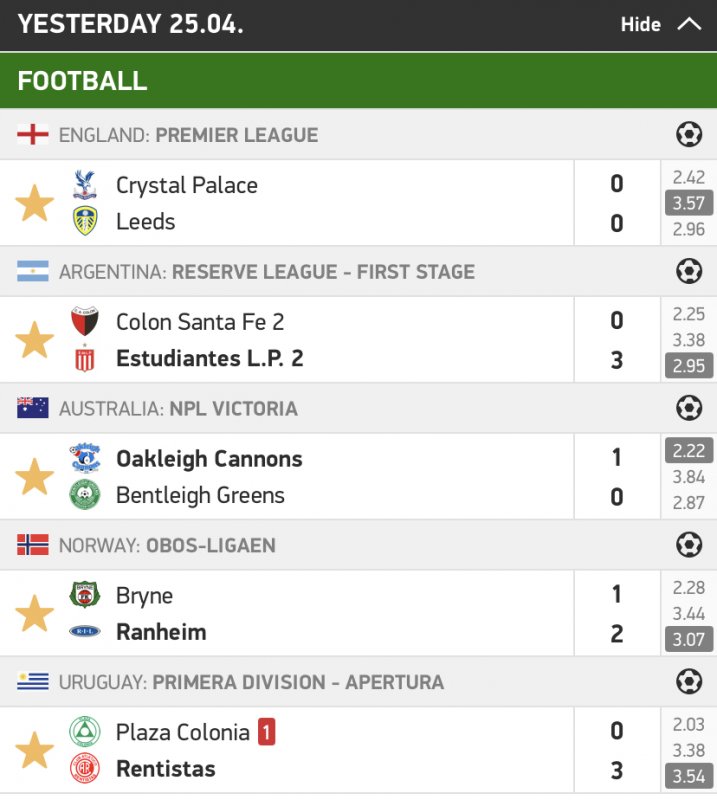Click soccer ball icon in OBOS-Ligaen row
Screen dimensions: 717x800
tap(688, 545)
